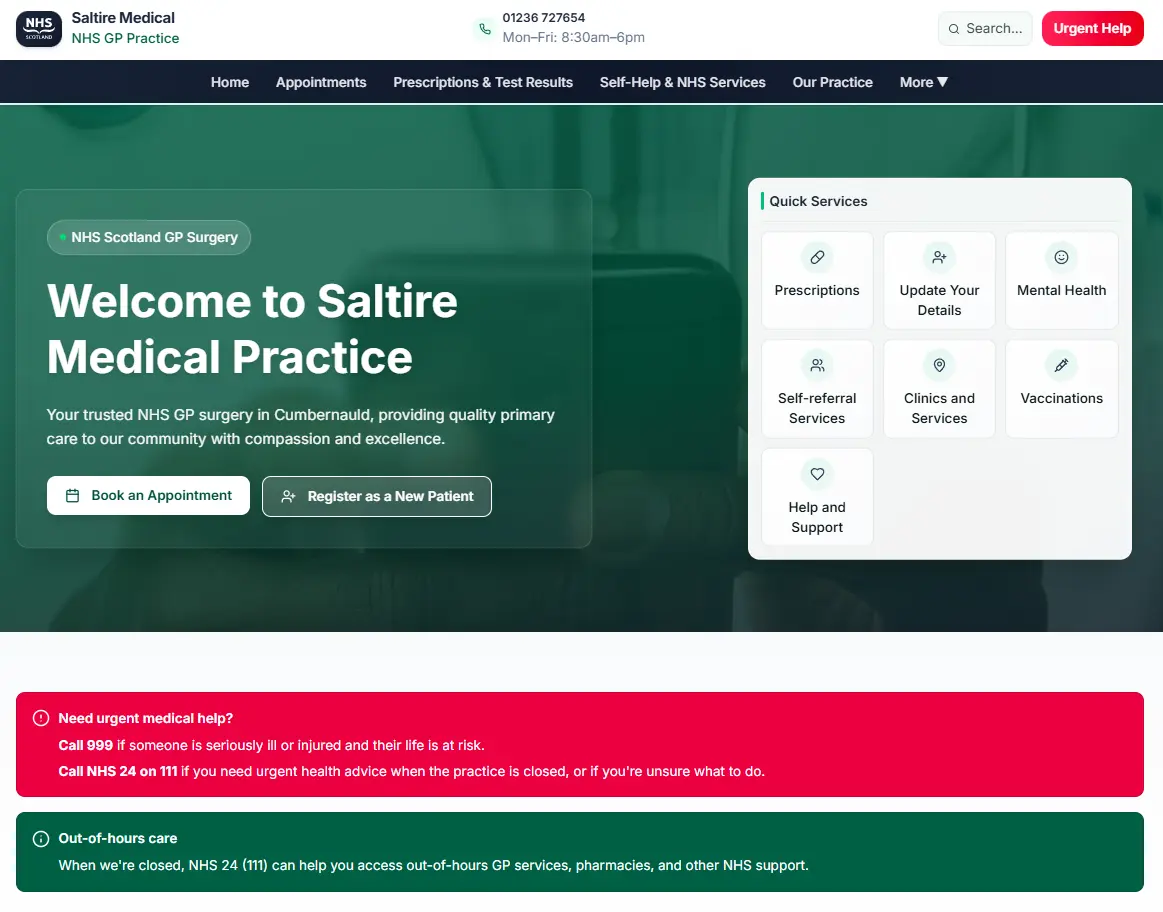The width and height of the screenshot is (1163, 912).
Task: Select the Update Your Details icon
Action: click(x=939, y=257)
